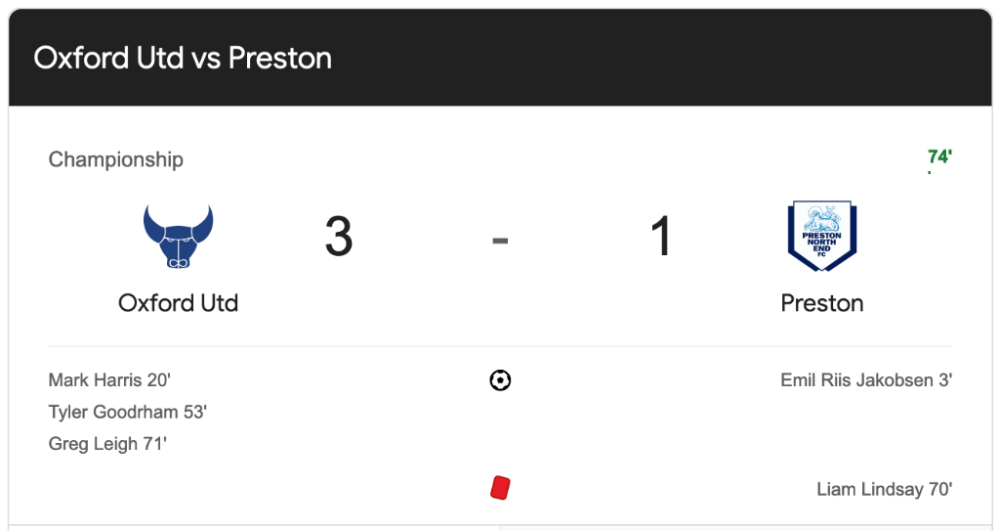Open scorer Tyler Goodrham 53'

[x=127, y=412]
